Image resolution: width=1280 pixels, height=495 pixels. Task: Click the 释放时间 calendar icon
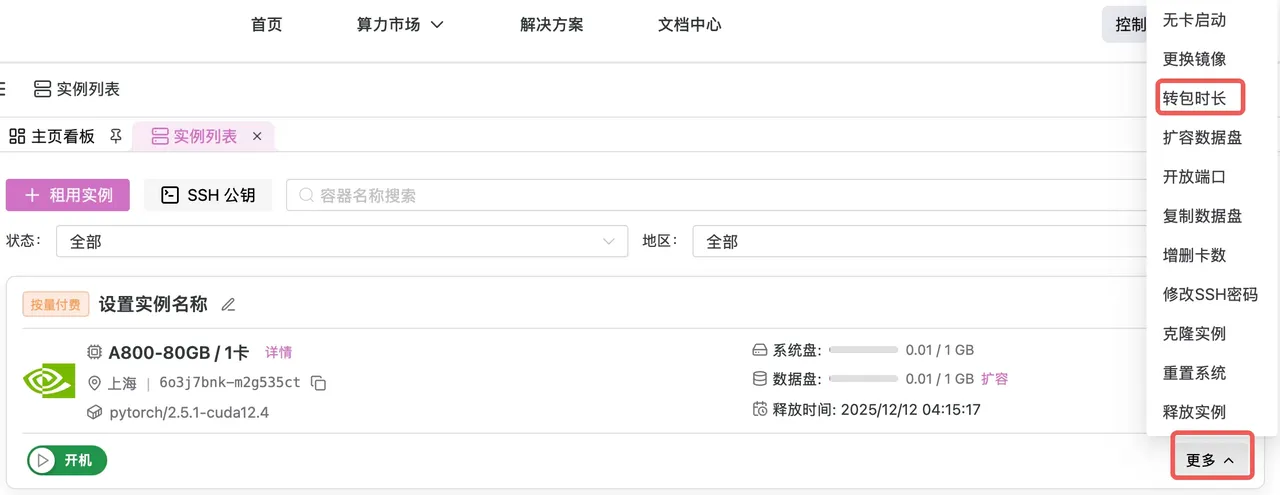point(760,409)
